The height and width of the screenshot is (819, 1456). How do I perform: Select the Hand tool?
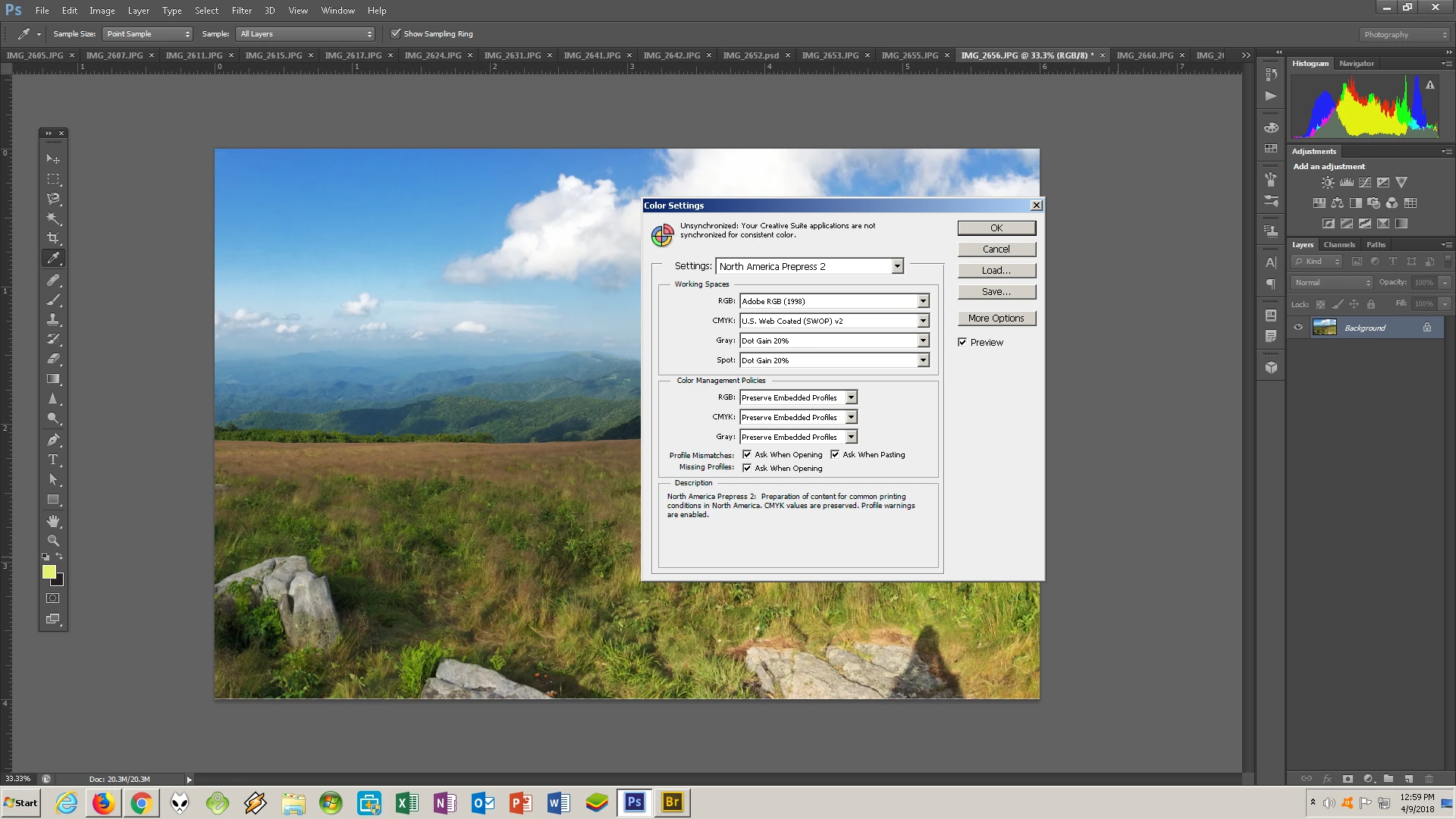click(53, 521)
